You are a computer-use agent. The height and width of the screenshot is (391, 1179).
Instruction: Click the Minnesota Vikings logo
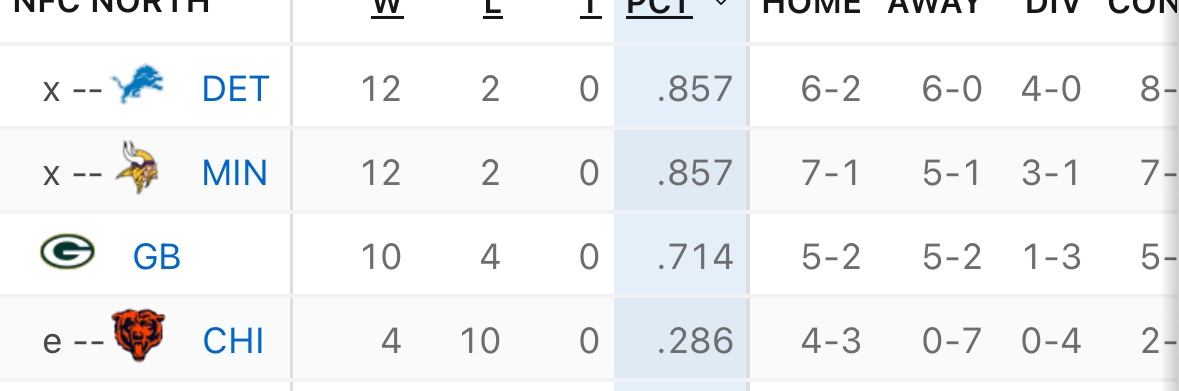(137, 167)
